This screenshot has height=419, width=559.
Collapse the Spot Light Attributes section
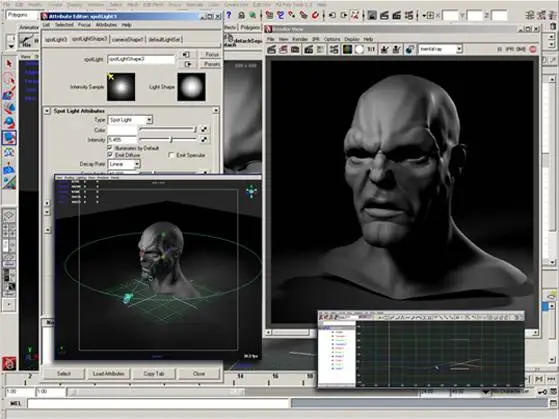tap(47, 111)
